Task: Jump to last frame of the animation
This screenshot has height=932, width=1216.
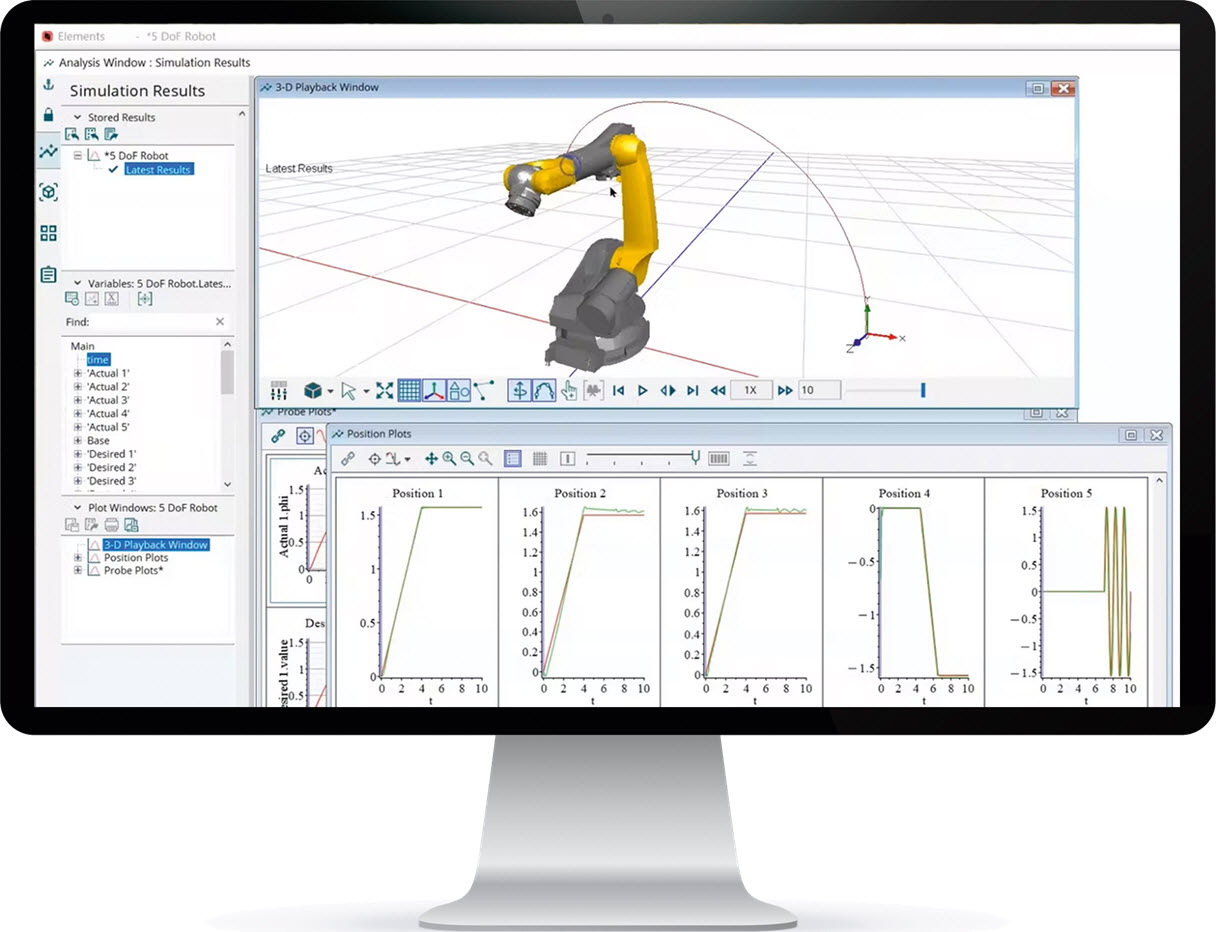Action: click(x=692, y=391)
